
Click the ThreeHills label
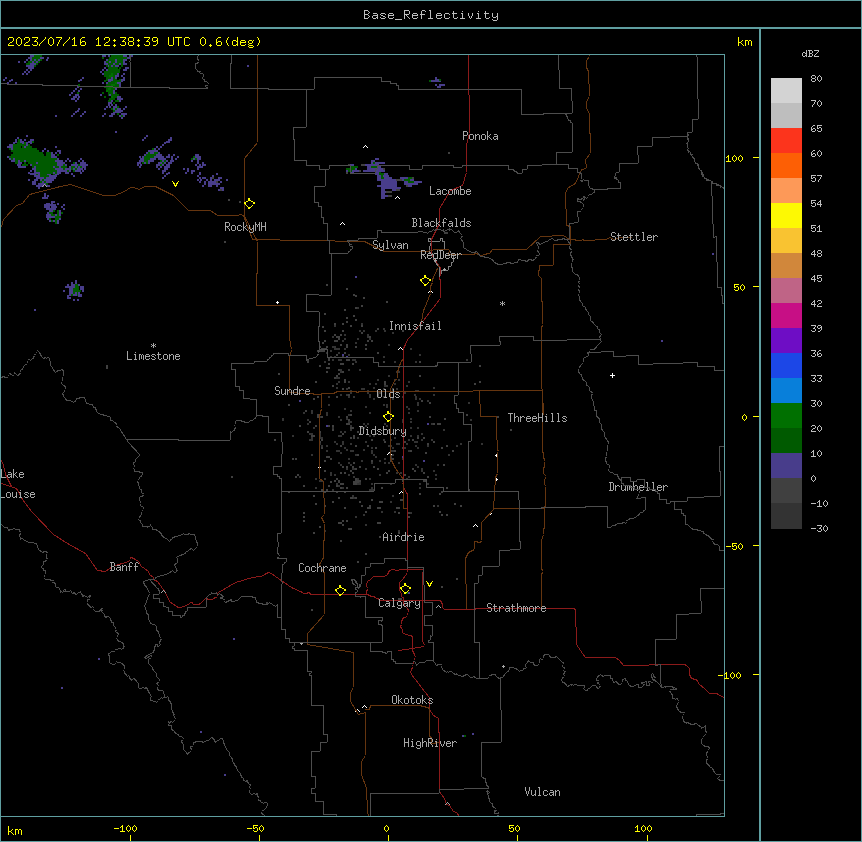tap(537, 418)
